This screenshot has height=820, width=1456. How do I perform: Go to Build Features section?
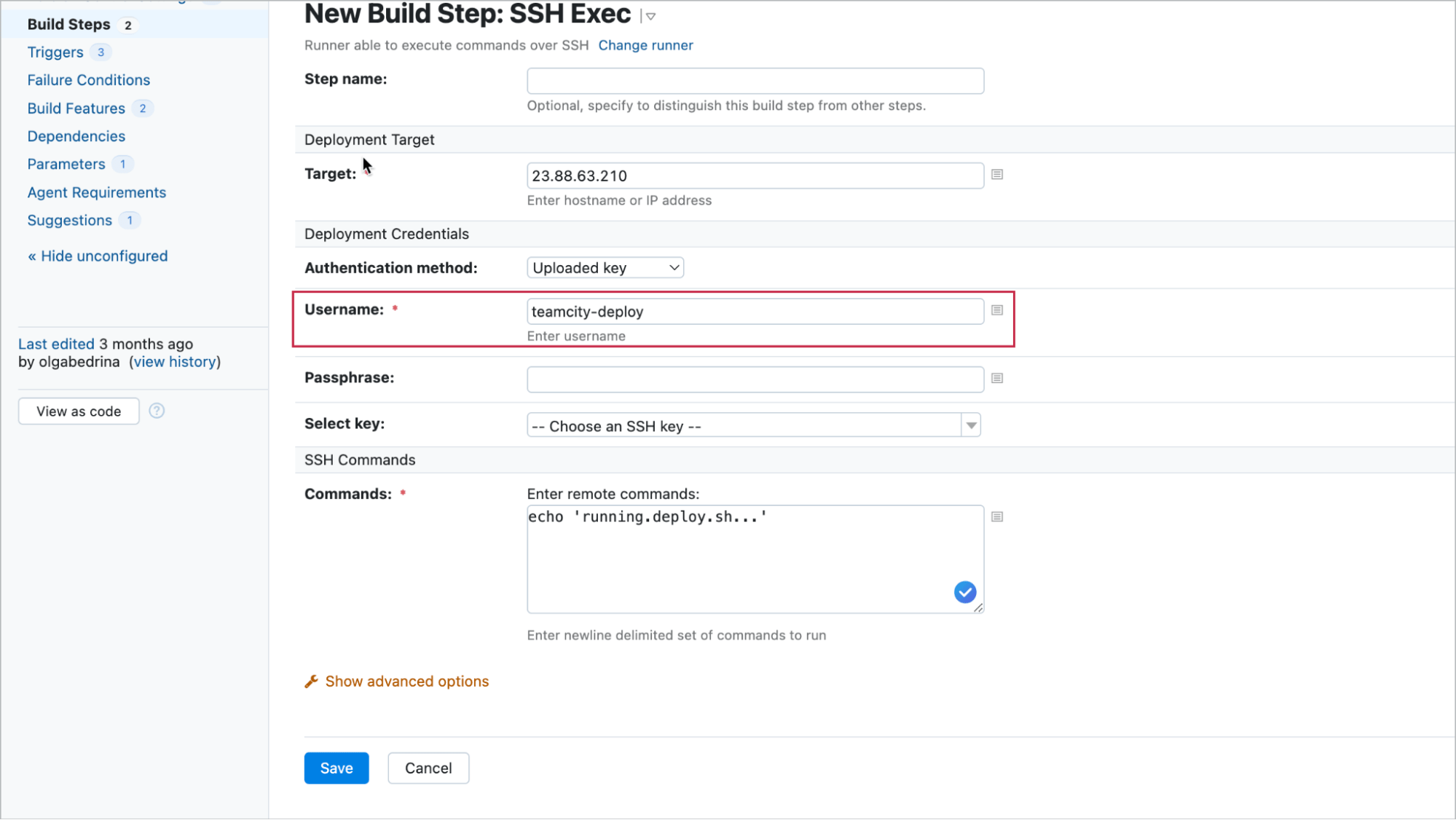click(x=76, y=109)
